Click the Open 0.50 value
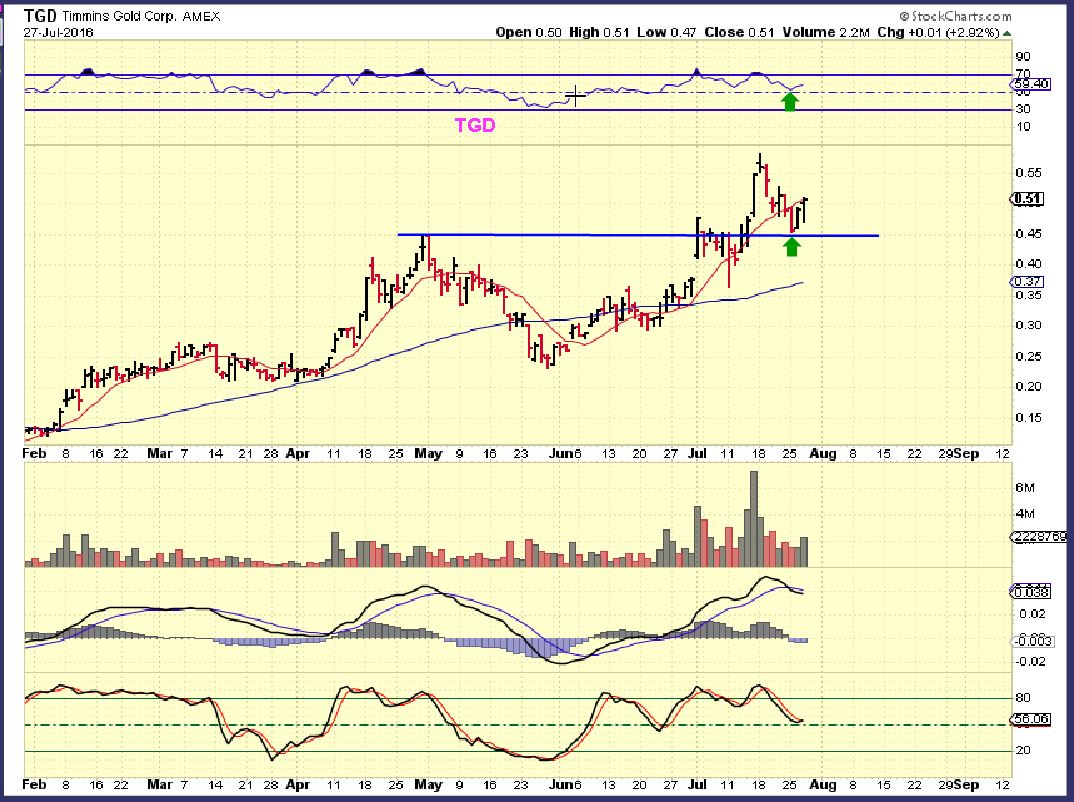This screenshot has height=802, width=1074. click(x=529, y=32)
